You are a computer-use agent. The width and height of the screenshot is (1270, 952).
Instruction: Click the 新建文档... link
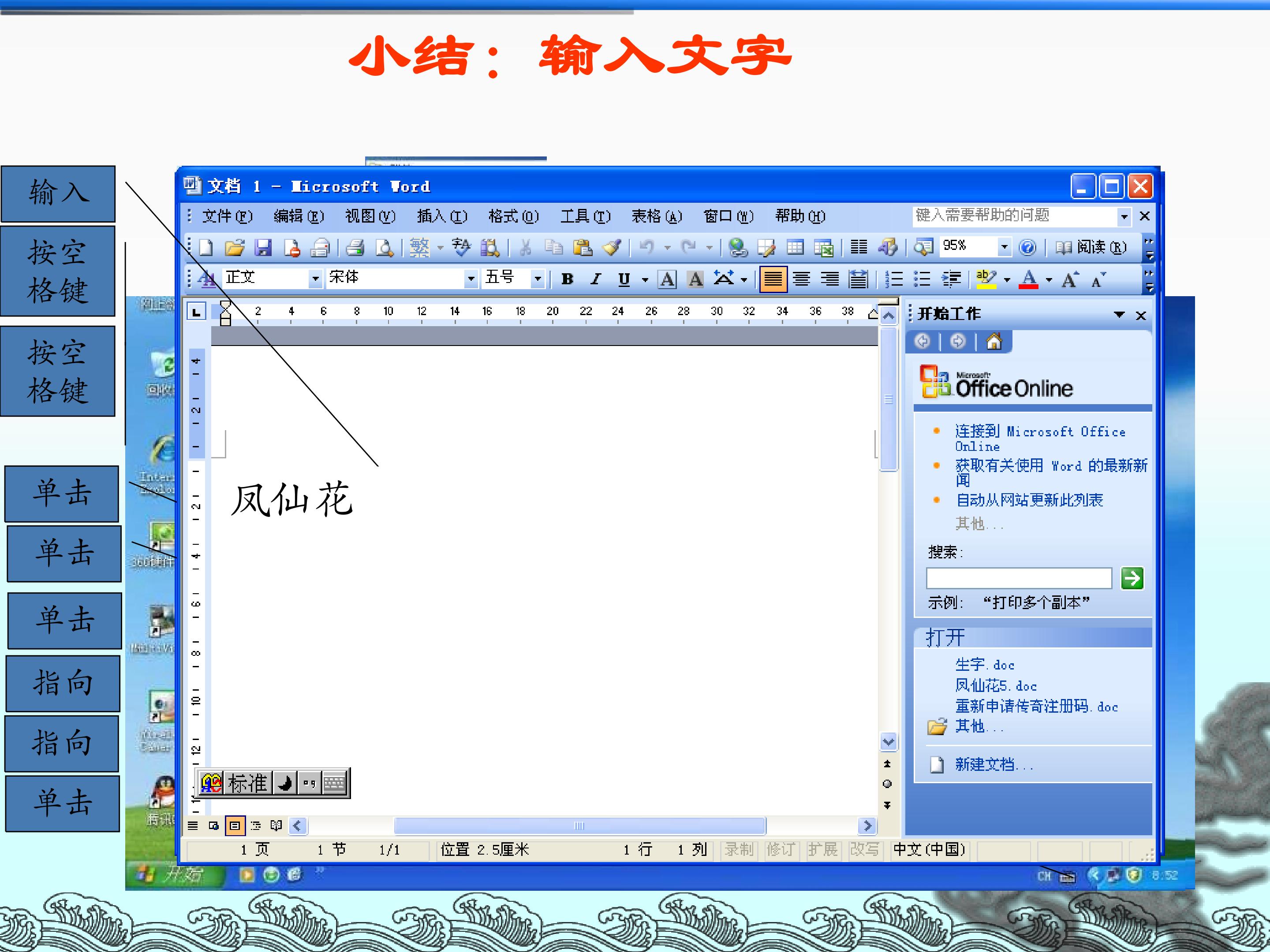[x=994, y=764]
